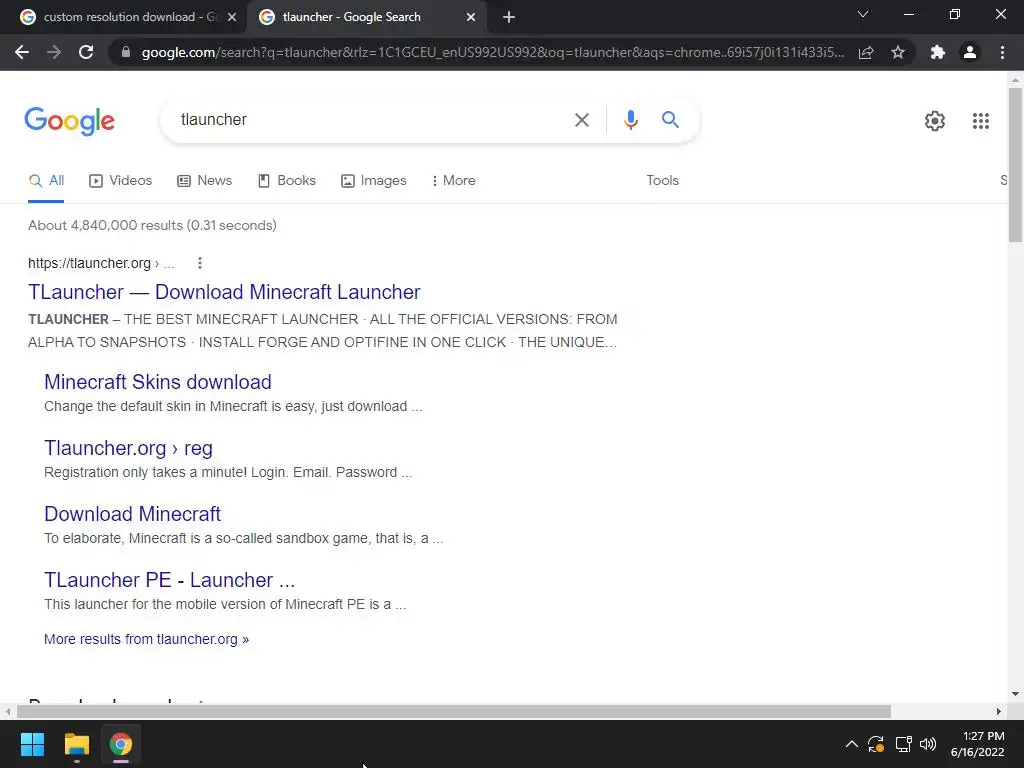Switch to the Videos results tab
Screen dimensions: 1024x768
pyautogui.click(x=121, y=181)
